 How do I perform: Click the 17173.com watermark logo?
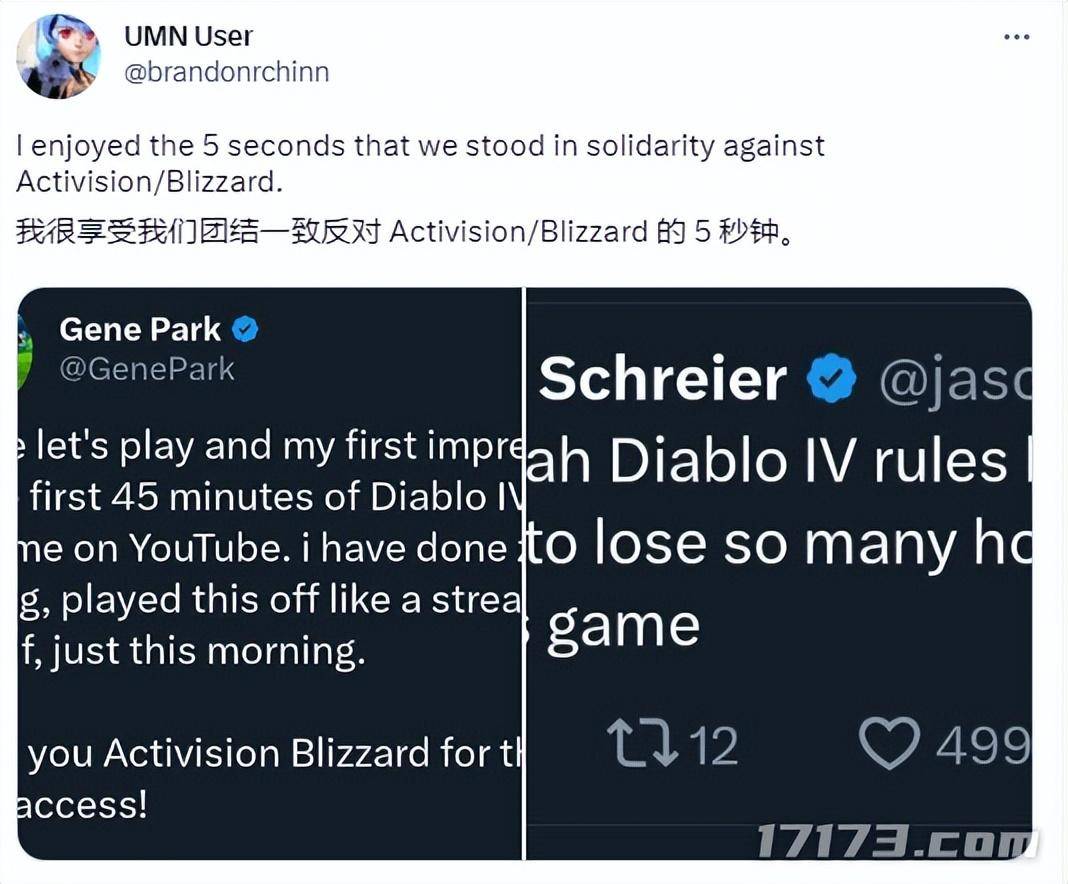pyautogui.click(x=895, y=843)
